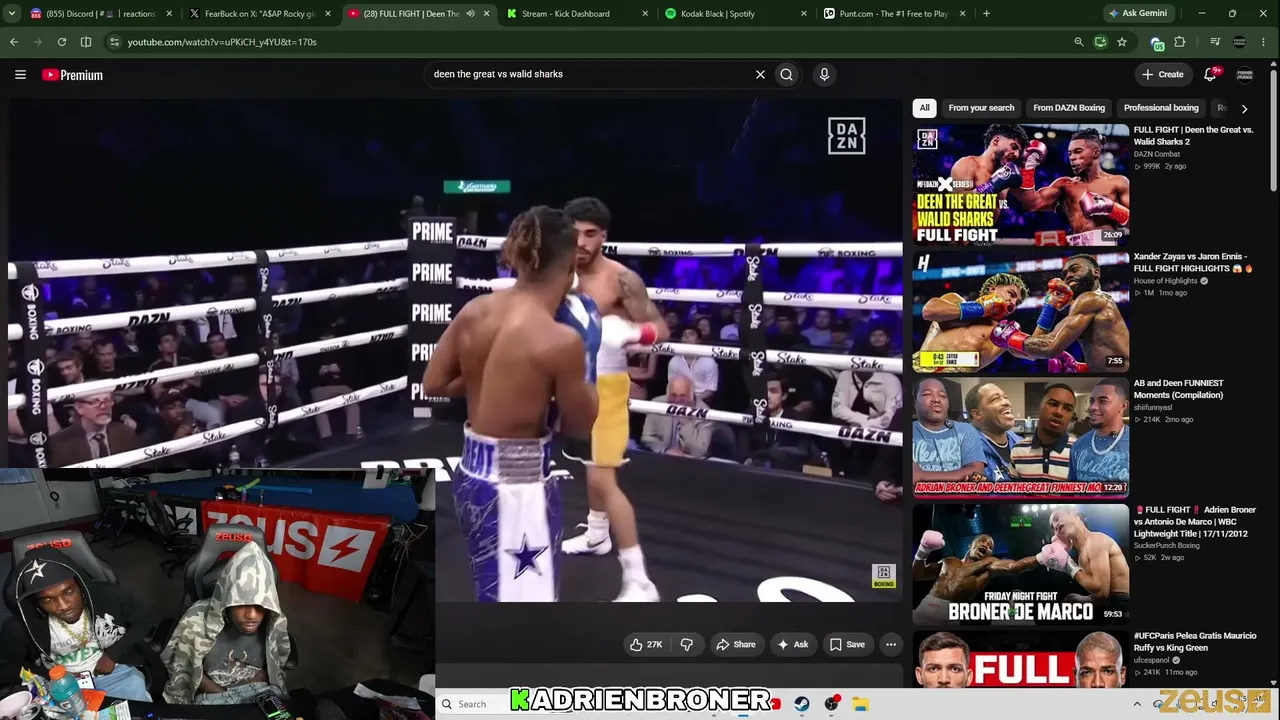
Task: Open the UFCParis Ruffy vs Green thumbnail
Action: (1020, 658)
